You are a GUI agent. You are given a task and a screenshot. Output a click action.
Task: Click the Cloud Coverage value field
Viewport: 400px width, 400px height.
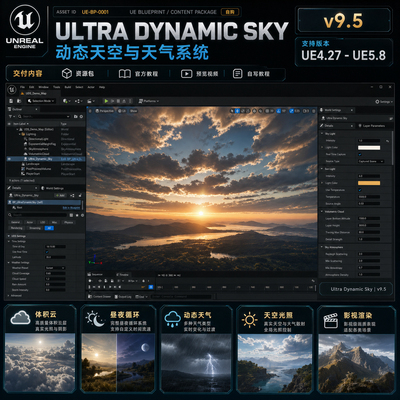[55, 273]
